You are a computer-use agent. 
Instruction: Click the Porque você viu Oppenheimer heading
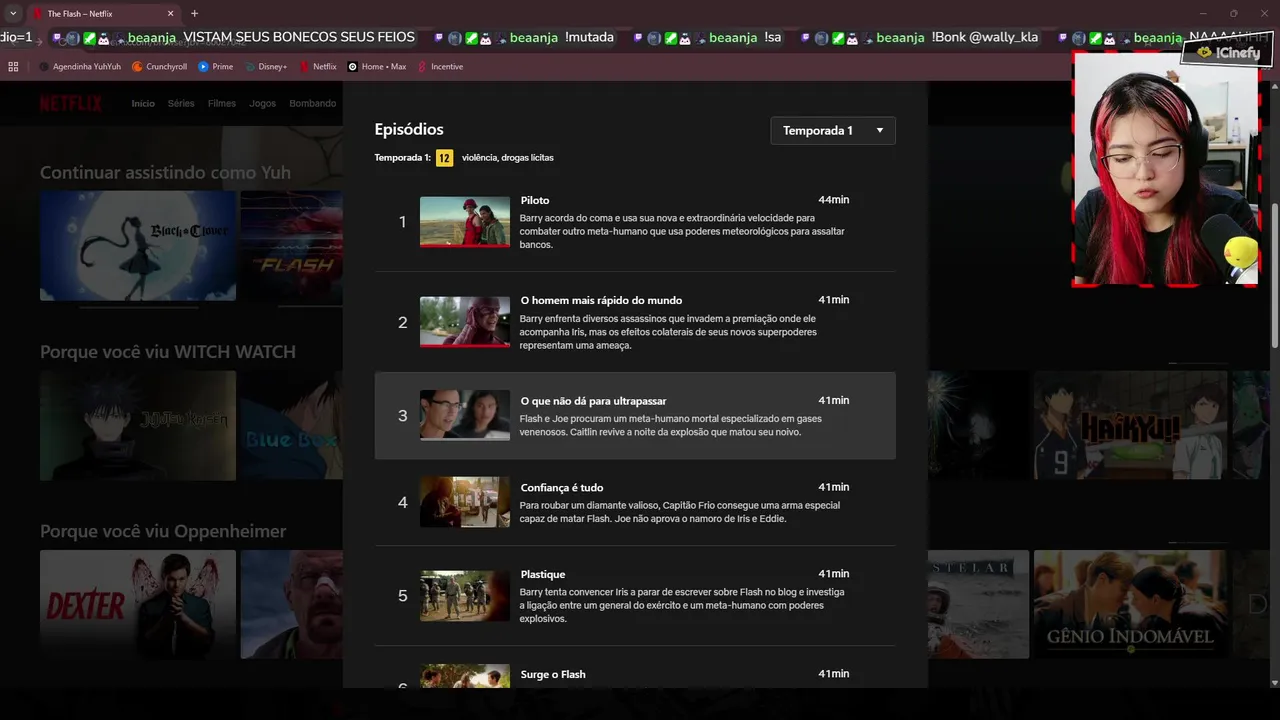coord(163,531)
